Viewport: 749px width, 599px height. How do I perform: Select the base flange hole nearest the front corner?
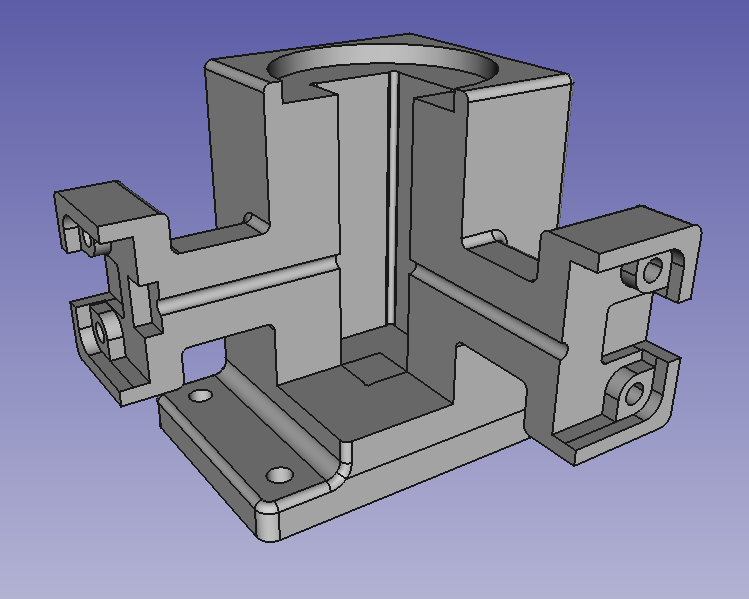coord(279,475)
